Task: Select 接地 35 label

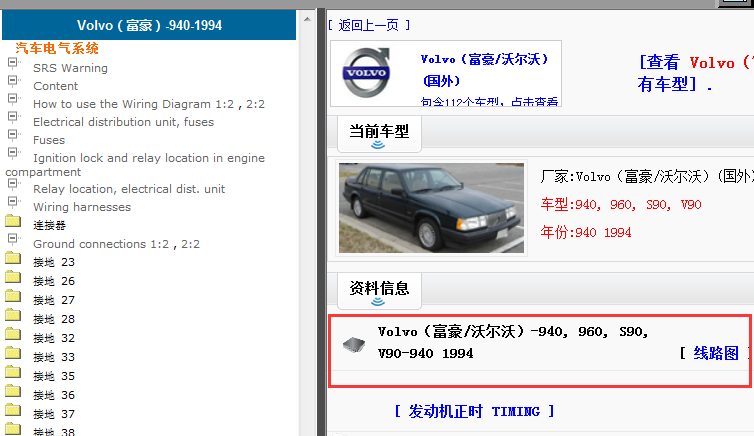Action: pyautogui.click(x=54, y=376)
